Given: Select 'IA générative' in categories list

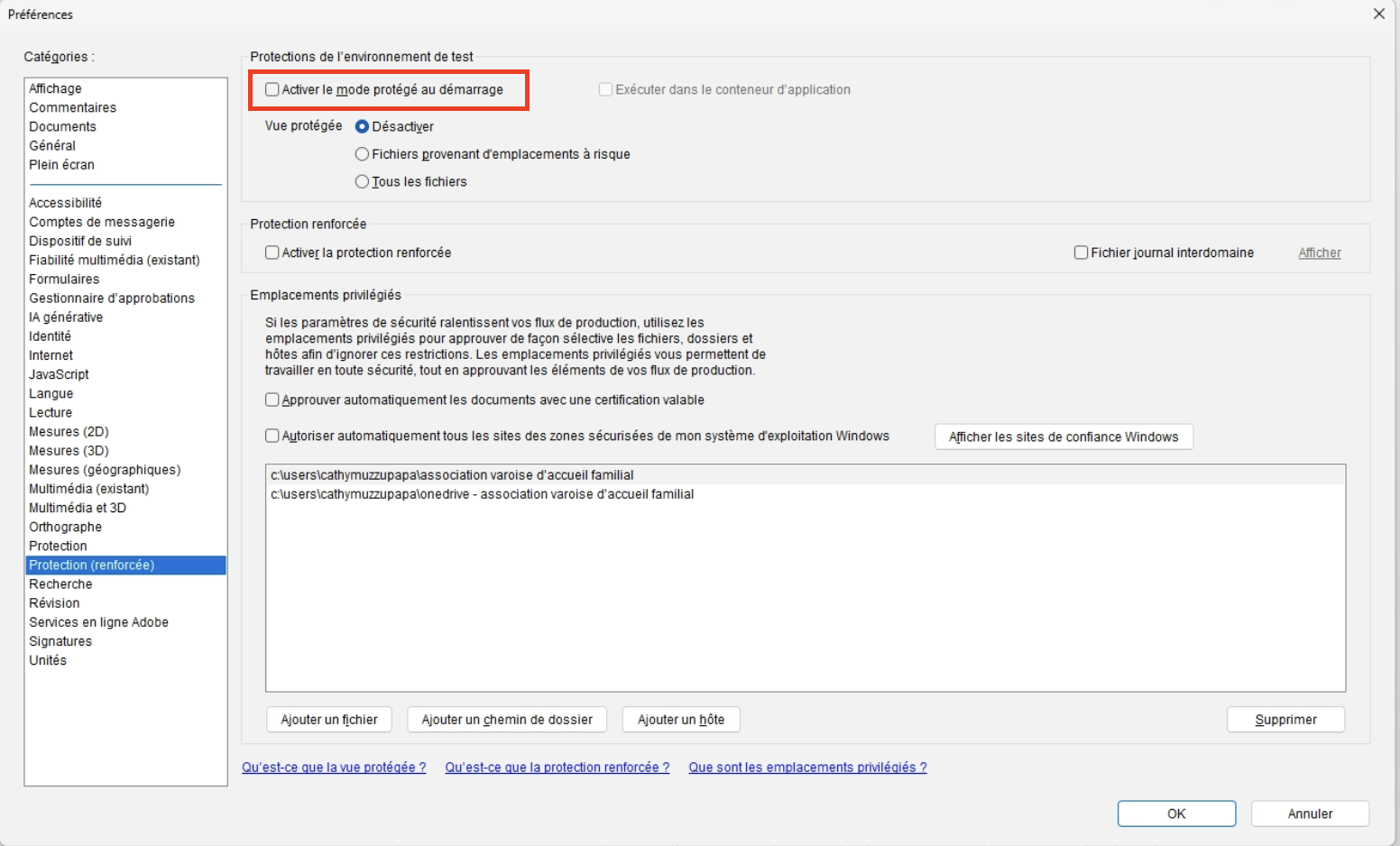Looking at the screenshot, I should 66,317.
